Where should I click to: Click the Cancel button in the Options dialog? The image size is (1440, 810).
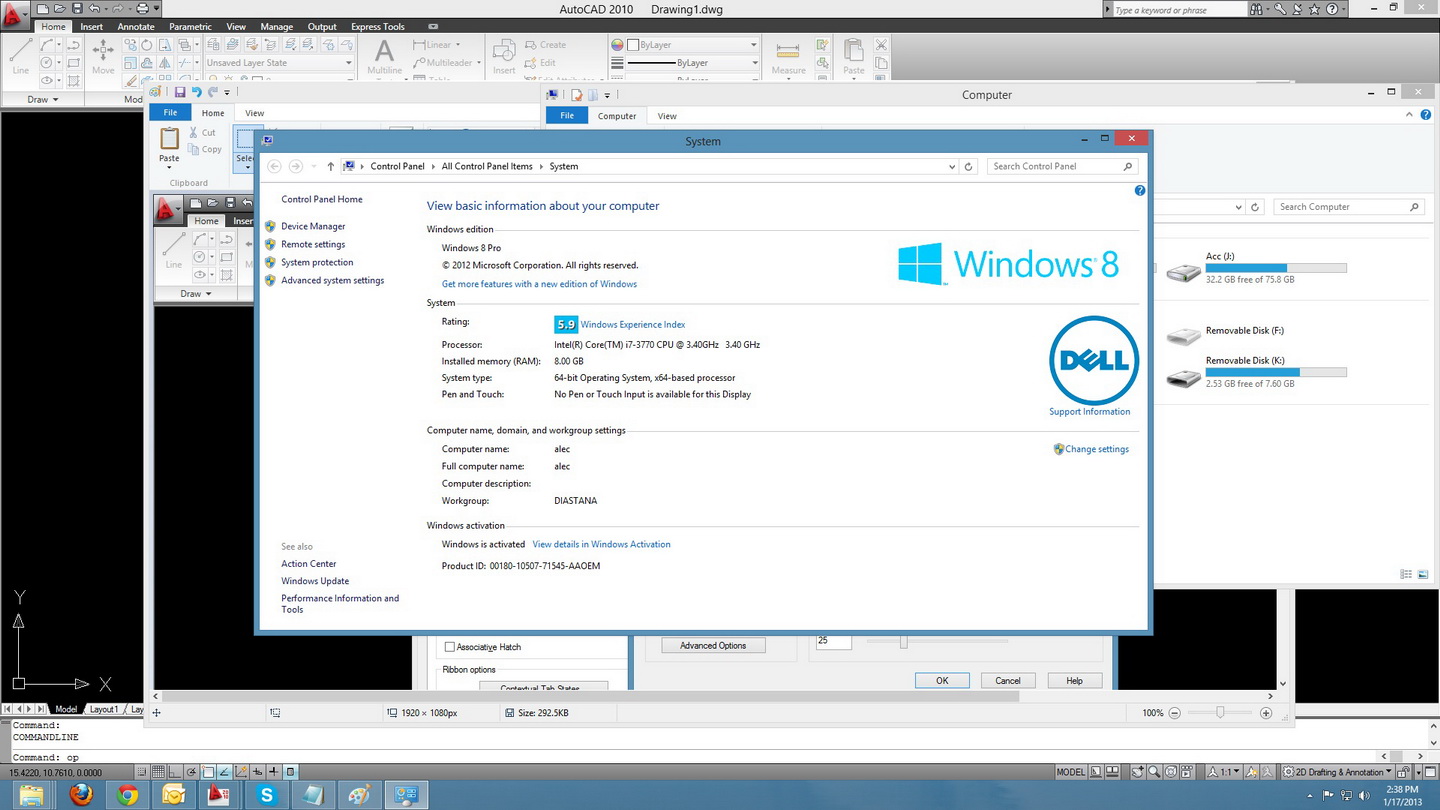click(x=1008, y=680)
